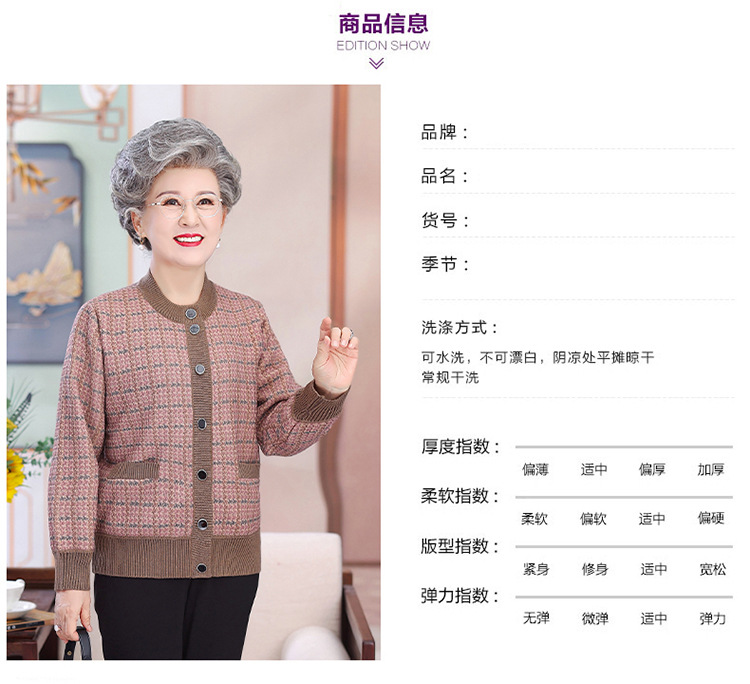Click the EDITION SHOW subtitle
The width and height of the screenshot is (750, 684).
[x=383, y=45]
